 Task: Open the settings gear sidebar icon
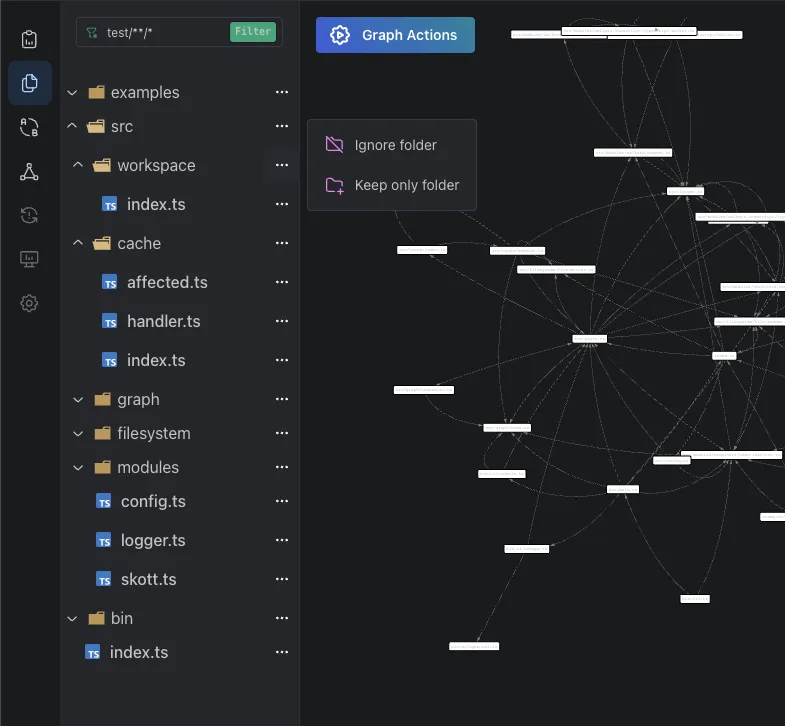[x=29, y=303]
